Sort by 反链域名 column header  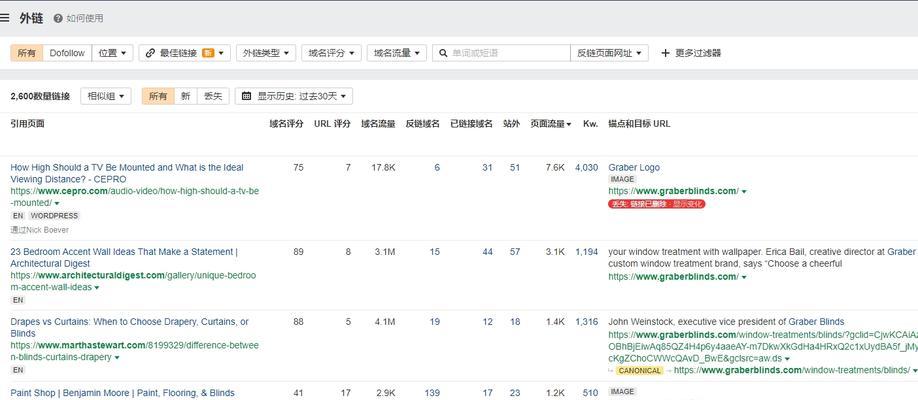click(423, 124)
